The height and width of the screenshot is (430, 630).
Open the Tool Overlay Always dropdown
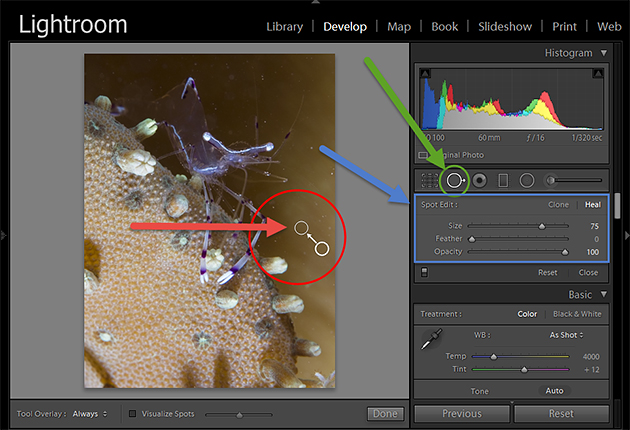[x=90, y=414]
